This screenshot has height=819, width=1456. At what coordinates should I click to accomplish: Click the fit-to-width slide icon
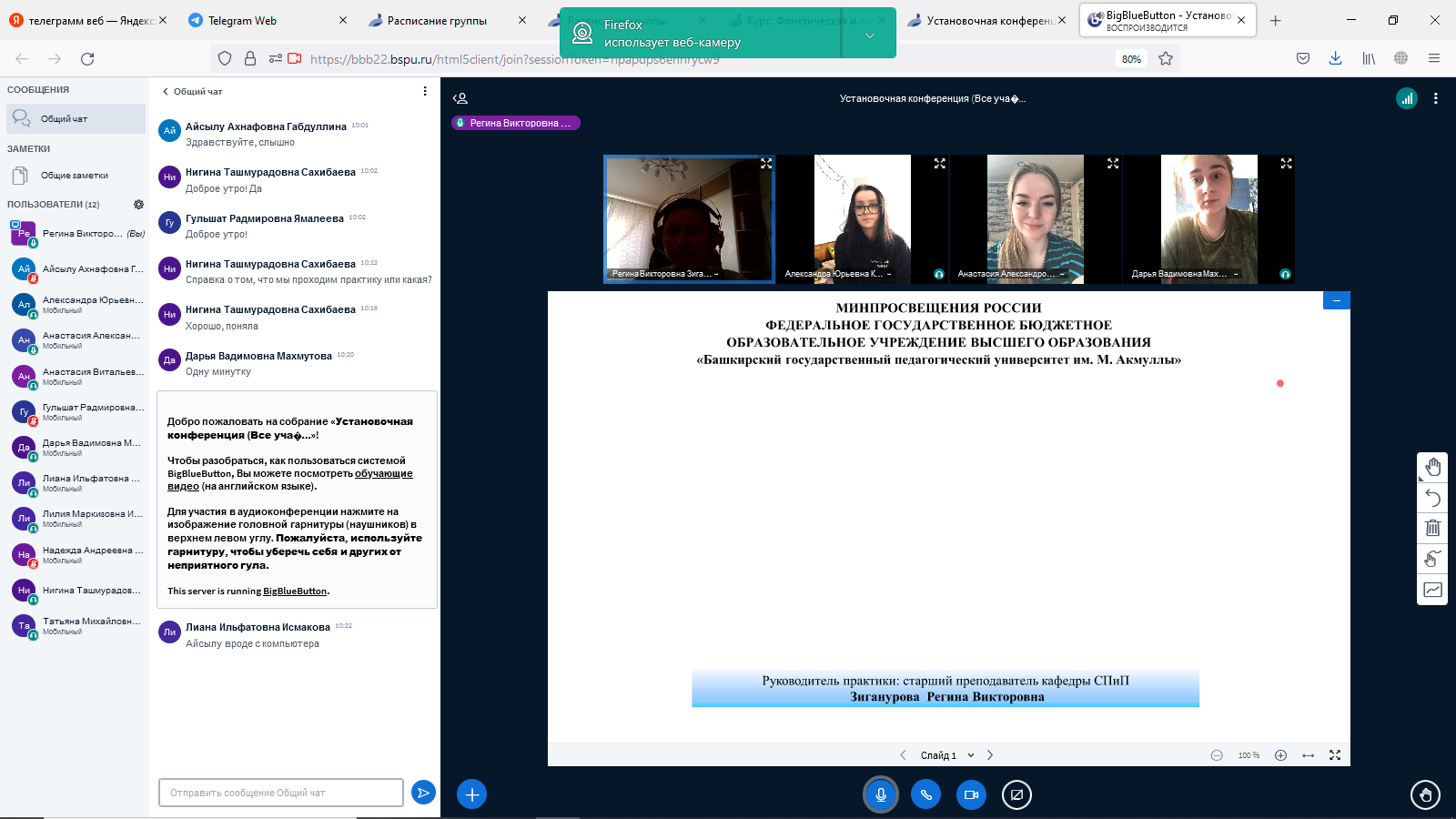[x=1308, y=755]
